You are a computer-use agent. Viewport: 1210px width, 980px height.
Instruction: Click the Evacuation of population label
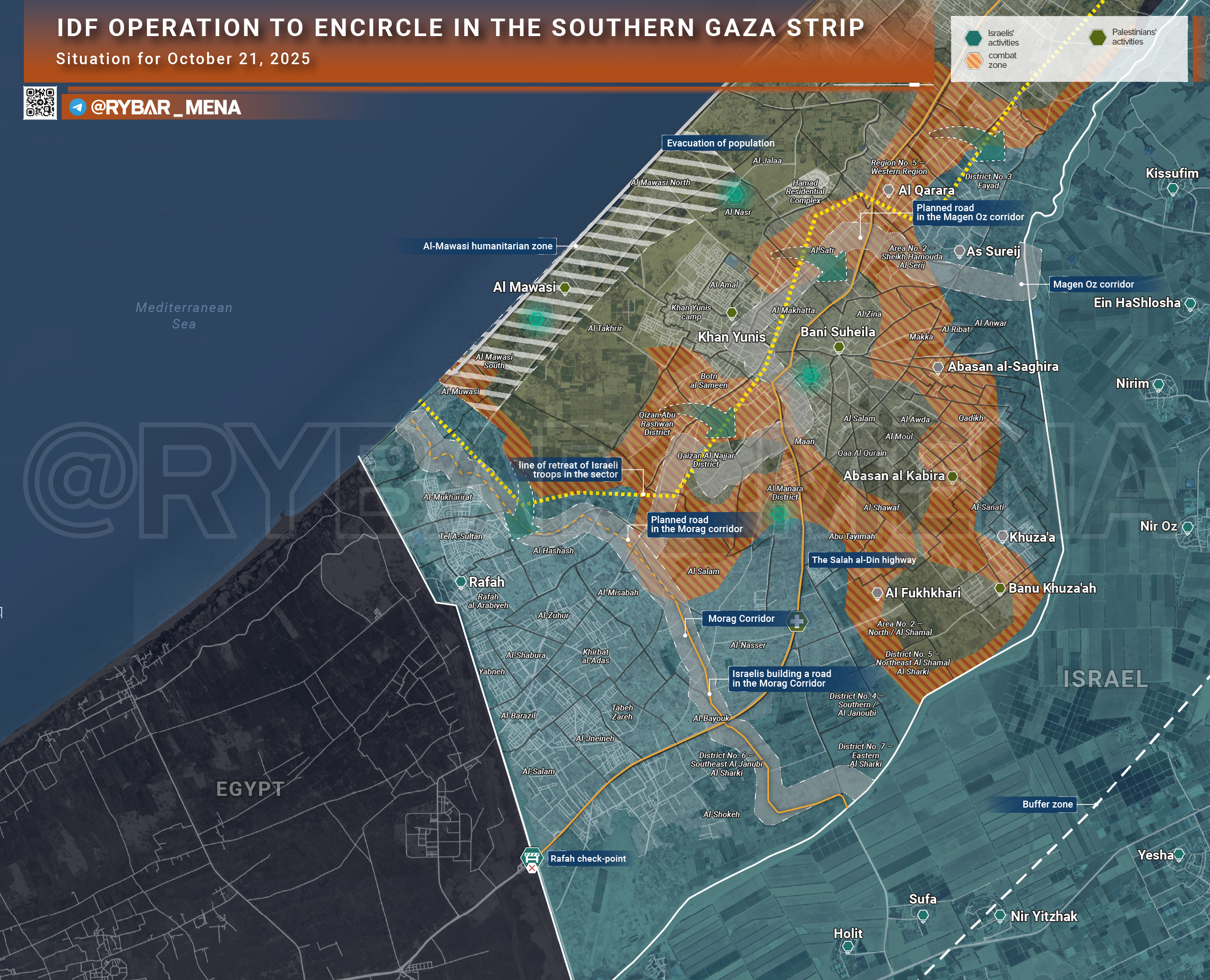(x=720, y=143)
